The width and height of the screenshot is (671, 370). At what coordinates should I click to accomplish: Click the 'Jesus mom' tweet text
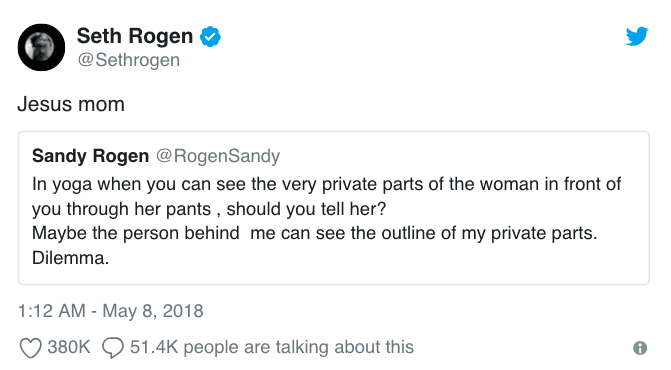[71, 104]
